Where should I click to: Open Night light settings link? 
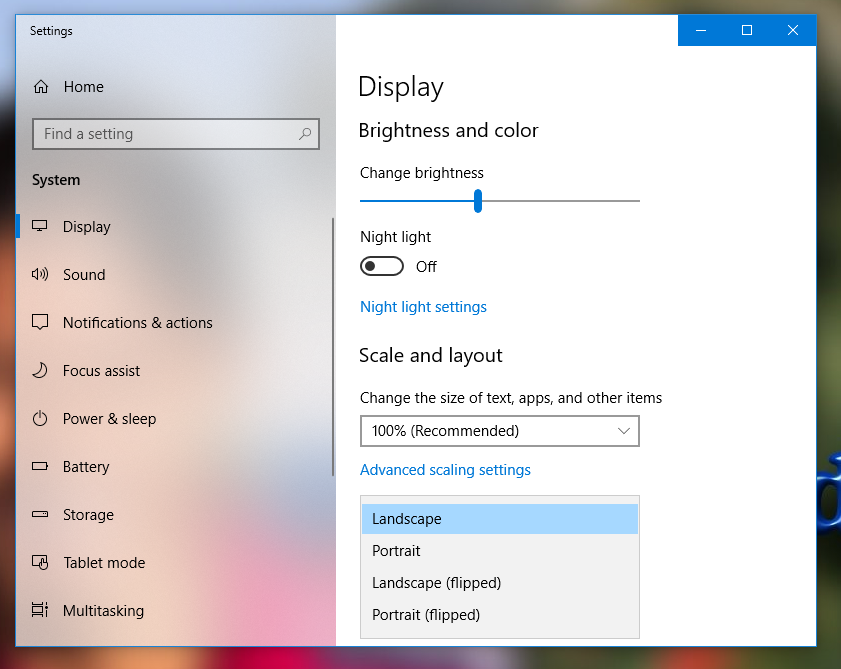point(423,307)
